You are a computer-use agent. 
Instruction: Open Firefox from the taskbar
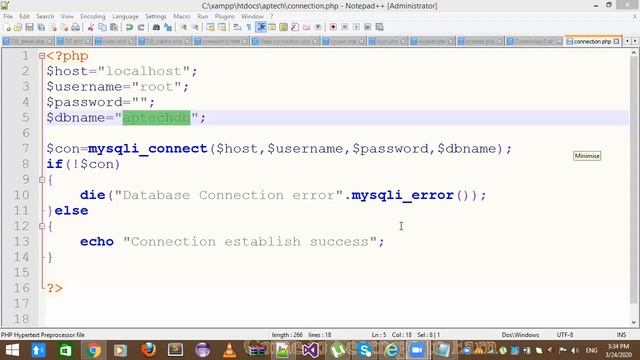click(x=149, y=350)
